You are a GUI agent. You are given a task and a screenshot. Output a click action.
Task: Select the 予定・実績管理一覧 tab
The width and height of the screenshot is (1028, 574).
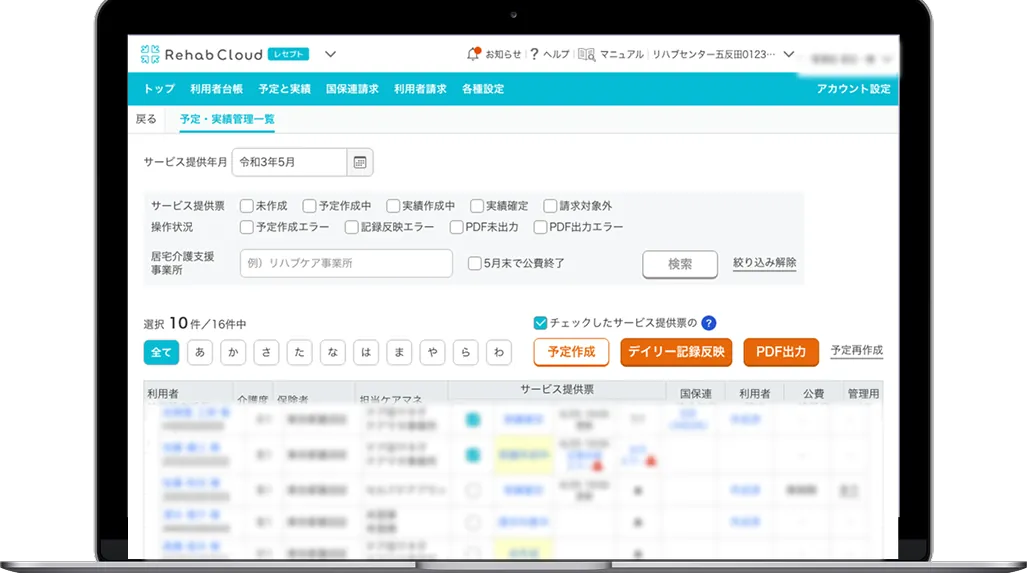tap(227, 119)
